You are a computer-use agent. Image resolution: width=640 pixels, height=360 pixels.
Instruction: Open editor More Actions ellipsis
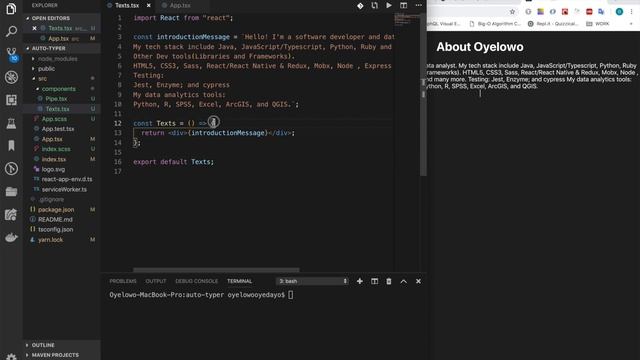[418, 6]
